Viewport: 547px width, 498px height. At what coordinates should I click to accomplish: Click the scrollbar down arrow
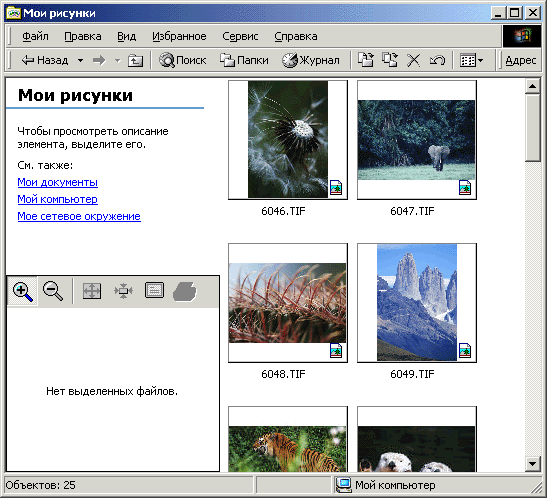coord(532,464)
